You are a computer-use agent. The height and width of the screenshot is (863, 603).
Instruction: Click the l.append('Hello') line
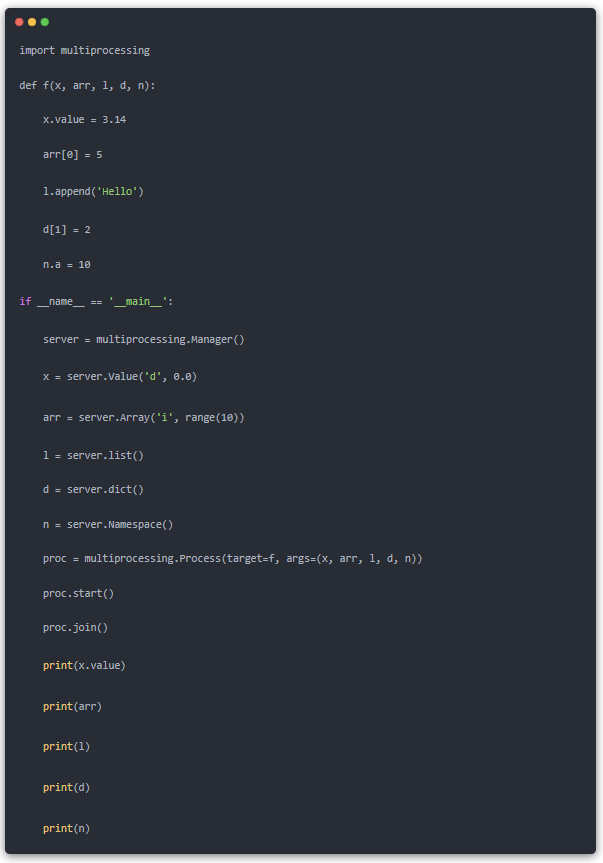(93, 190)
